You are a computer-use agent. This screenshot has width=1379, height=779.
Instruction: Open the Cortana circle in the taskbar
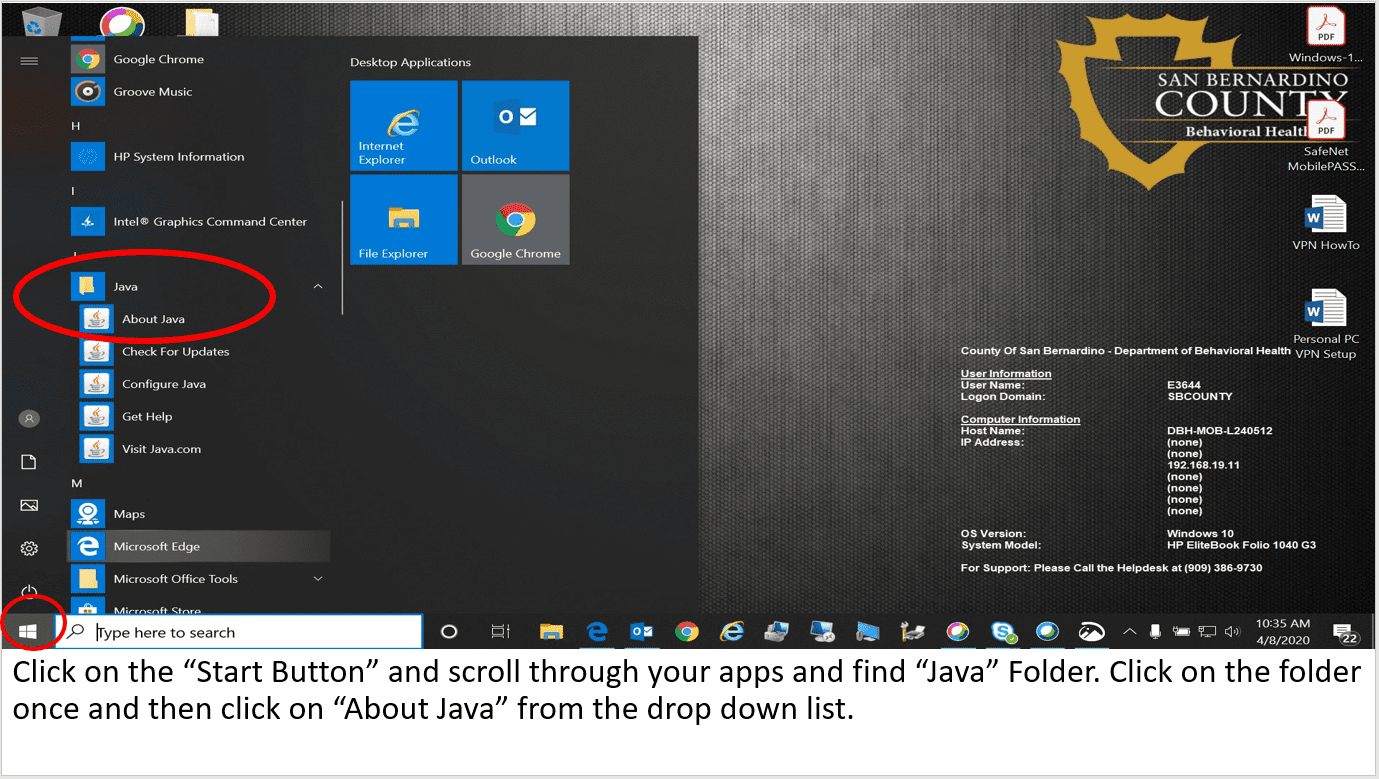(449, 632)
